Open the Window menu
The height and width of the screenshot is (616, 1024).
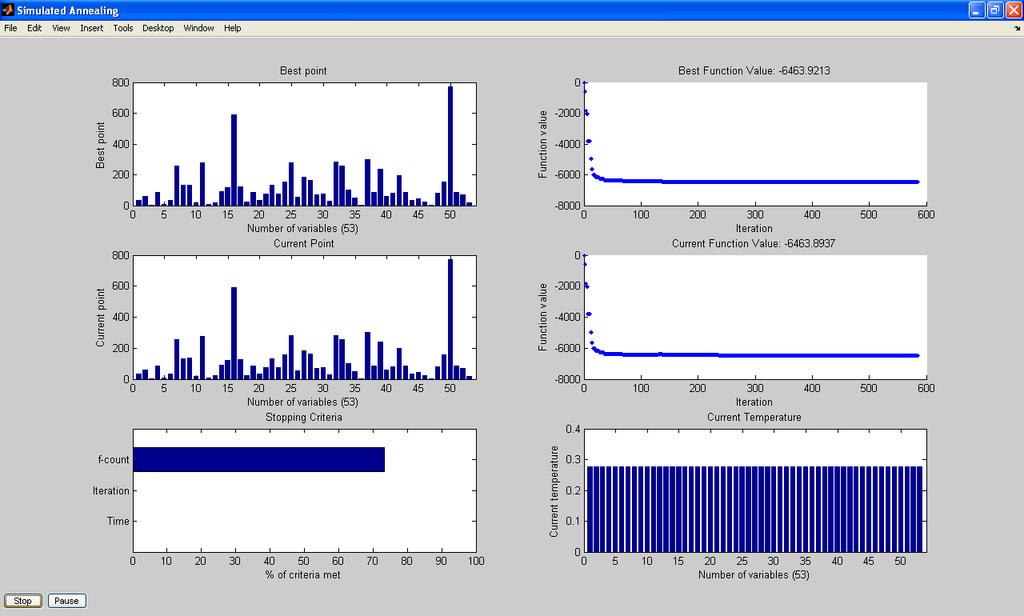tap(199, 28)
